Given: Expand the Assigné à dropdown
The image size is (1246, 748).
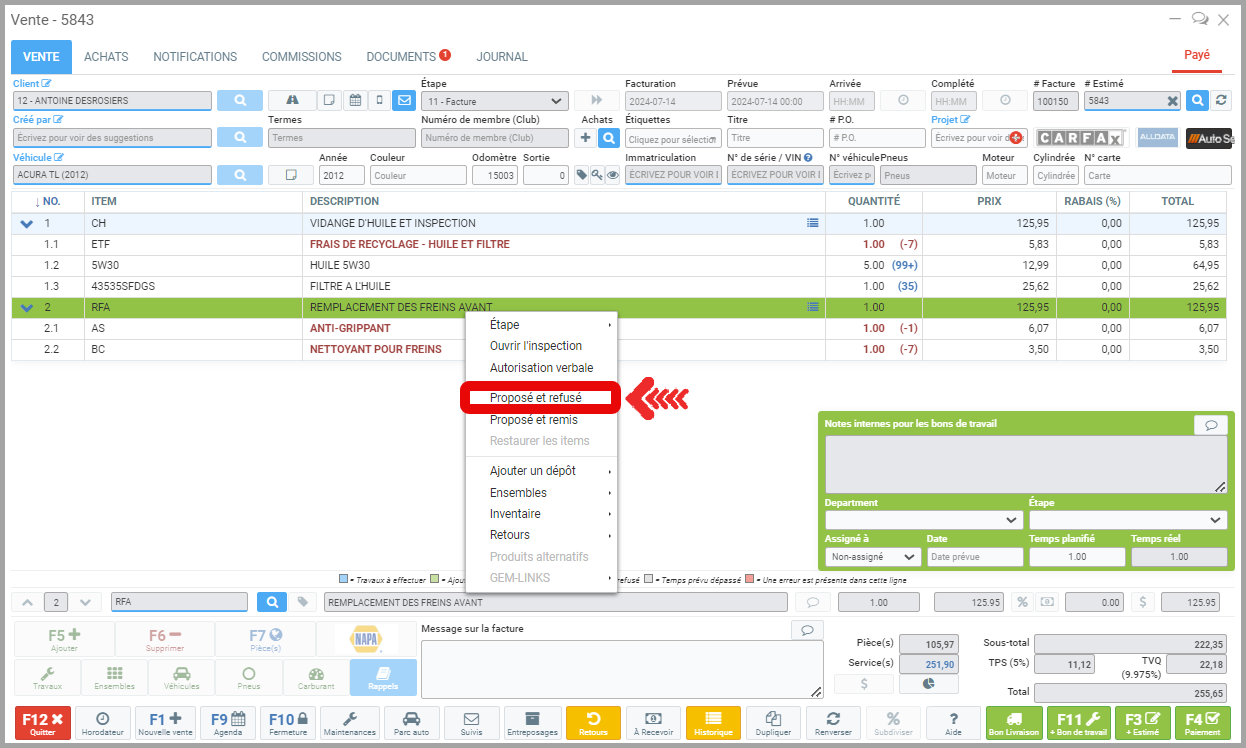Looking at the screenshot, I should pyautogui.click(x=872, y=557).
